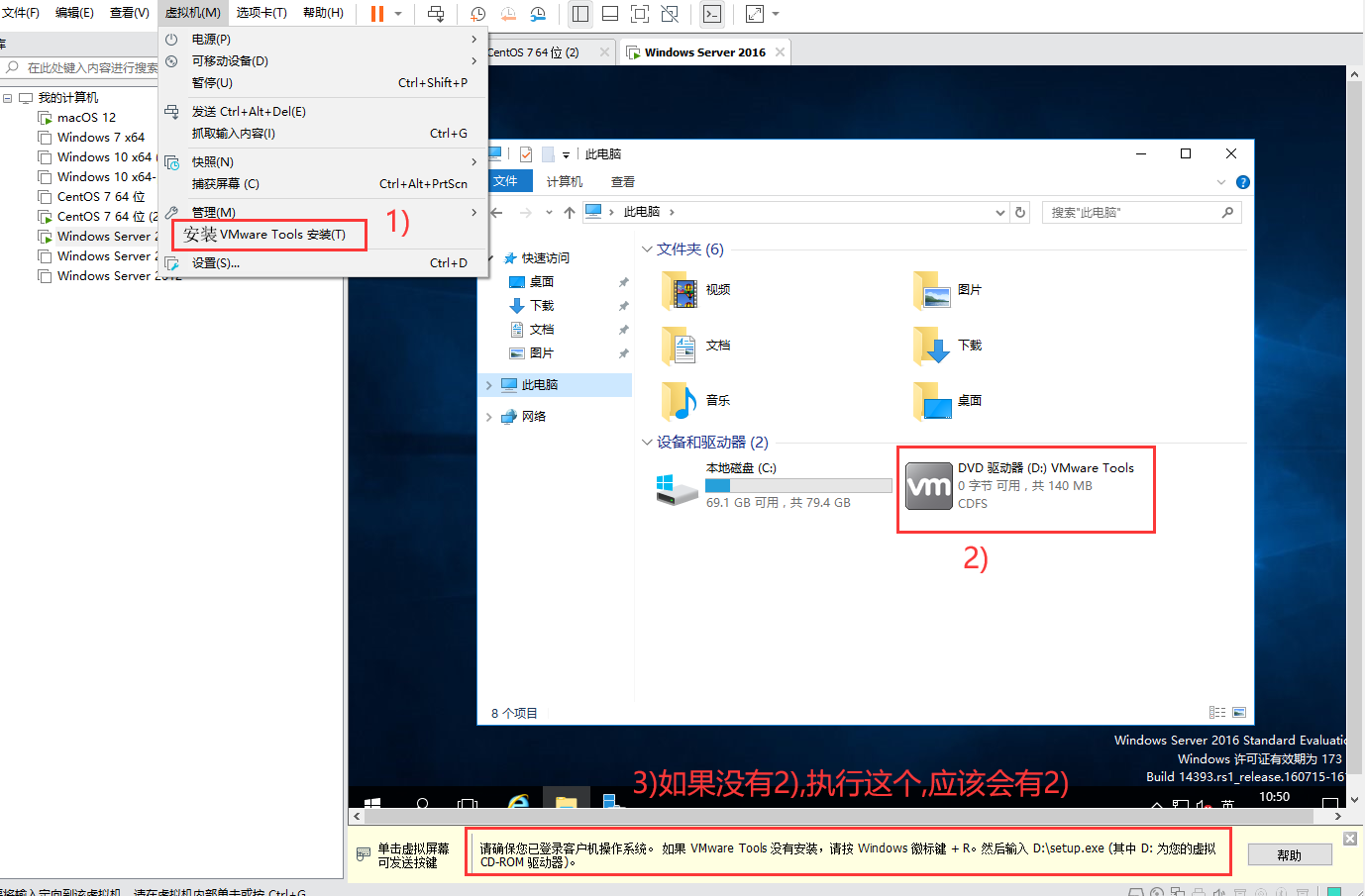
Task: Expand the 快照(N) submenu
Action: click(323, 162)
